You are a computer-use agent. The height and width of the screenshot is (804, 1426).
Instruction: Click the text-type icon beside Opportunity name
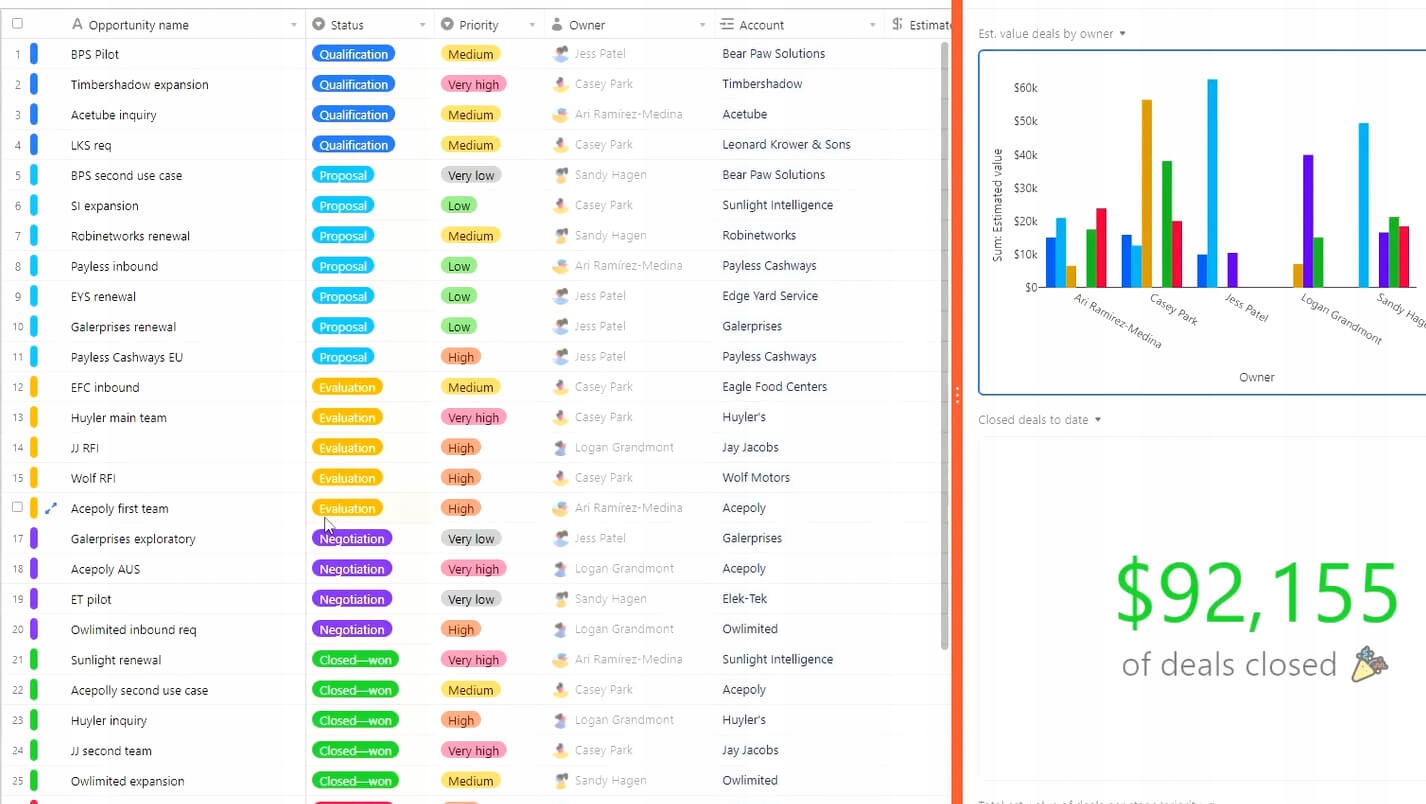tap(78, 24)
